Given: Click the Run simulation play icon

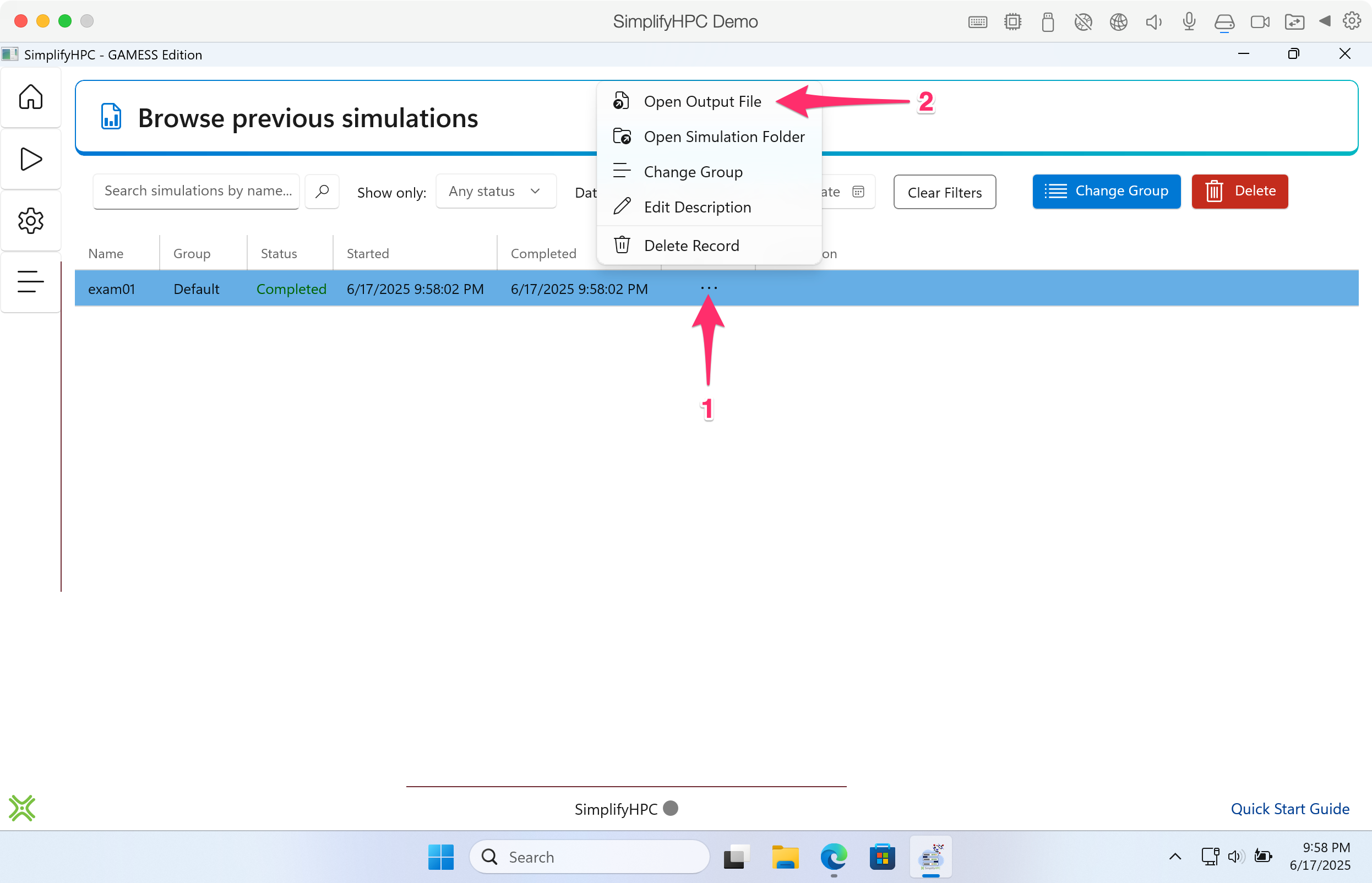Looking at the screenshot, I should tap(30, 159).
